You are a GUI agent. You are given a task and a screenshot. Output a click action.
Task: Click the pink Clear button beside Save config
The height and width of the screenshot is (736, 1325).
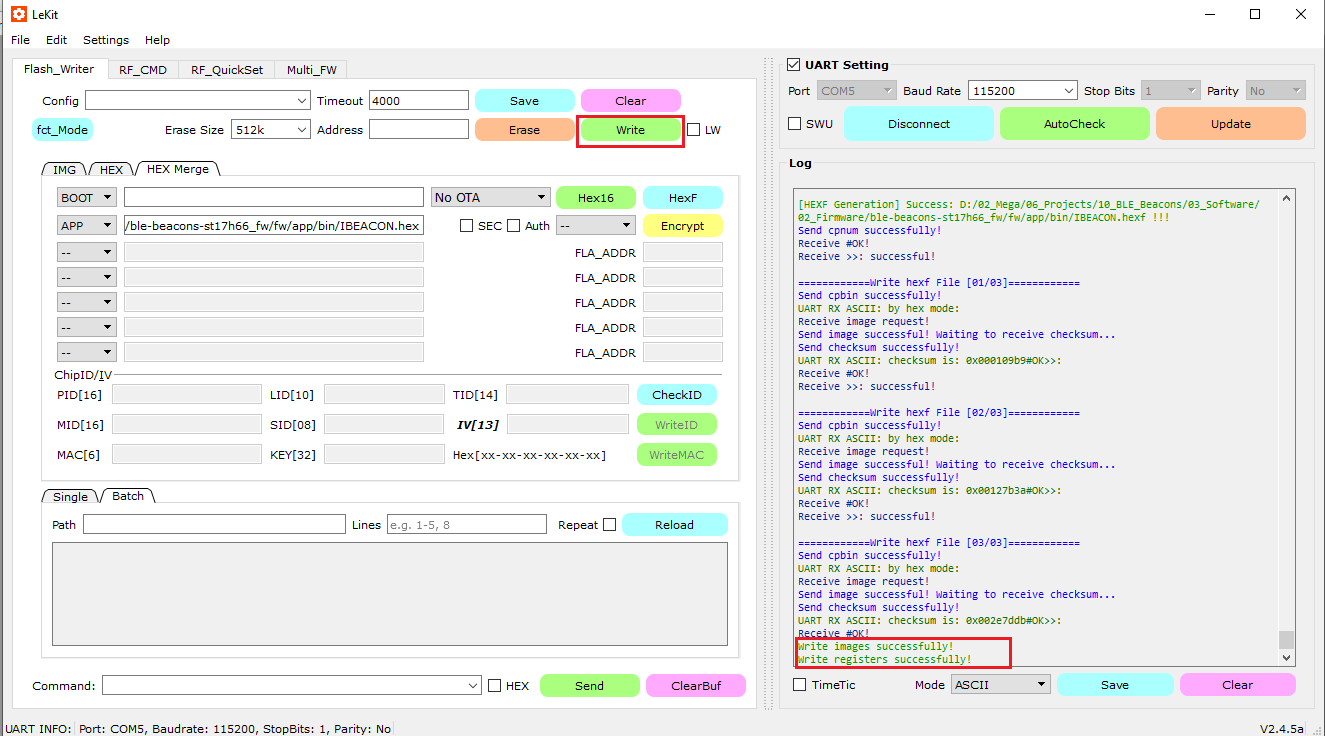pos(630,101)
